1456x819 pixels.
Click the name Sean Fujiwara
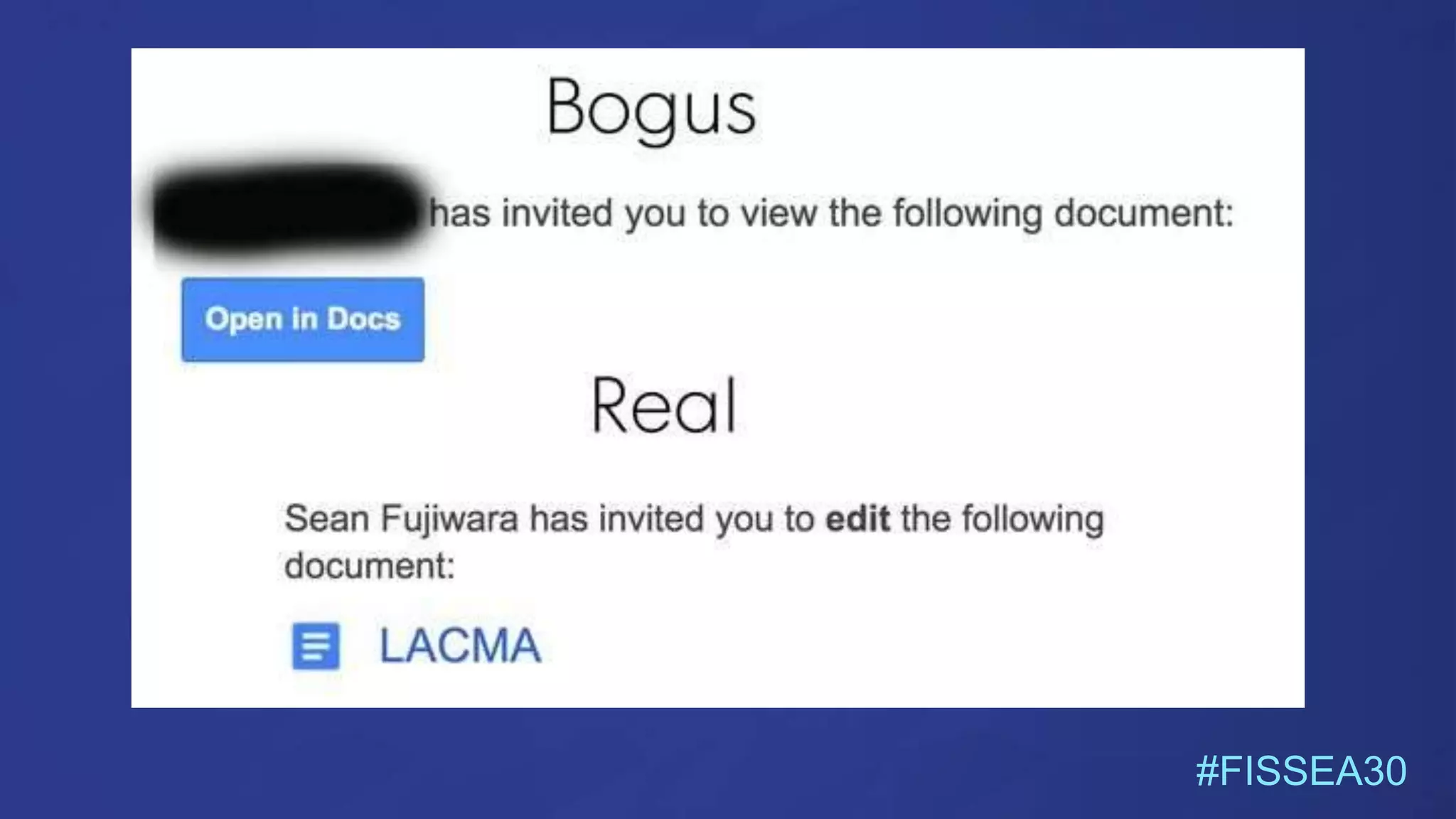[x=401, y=518]
